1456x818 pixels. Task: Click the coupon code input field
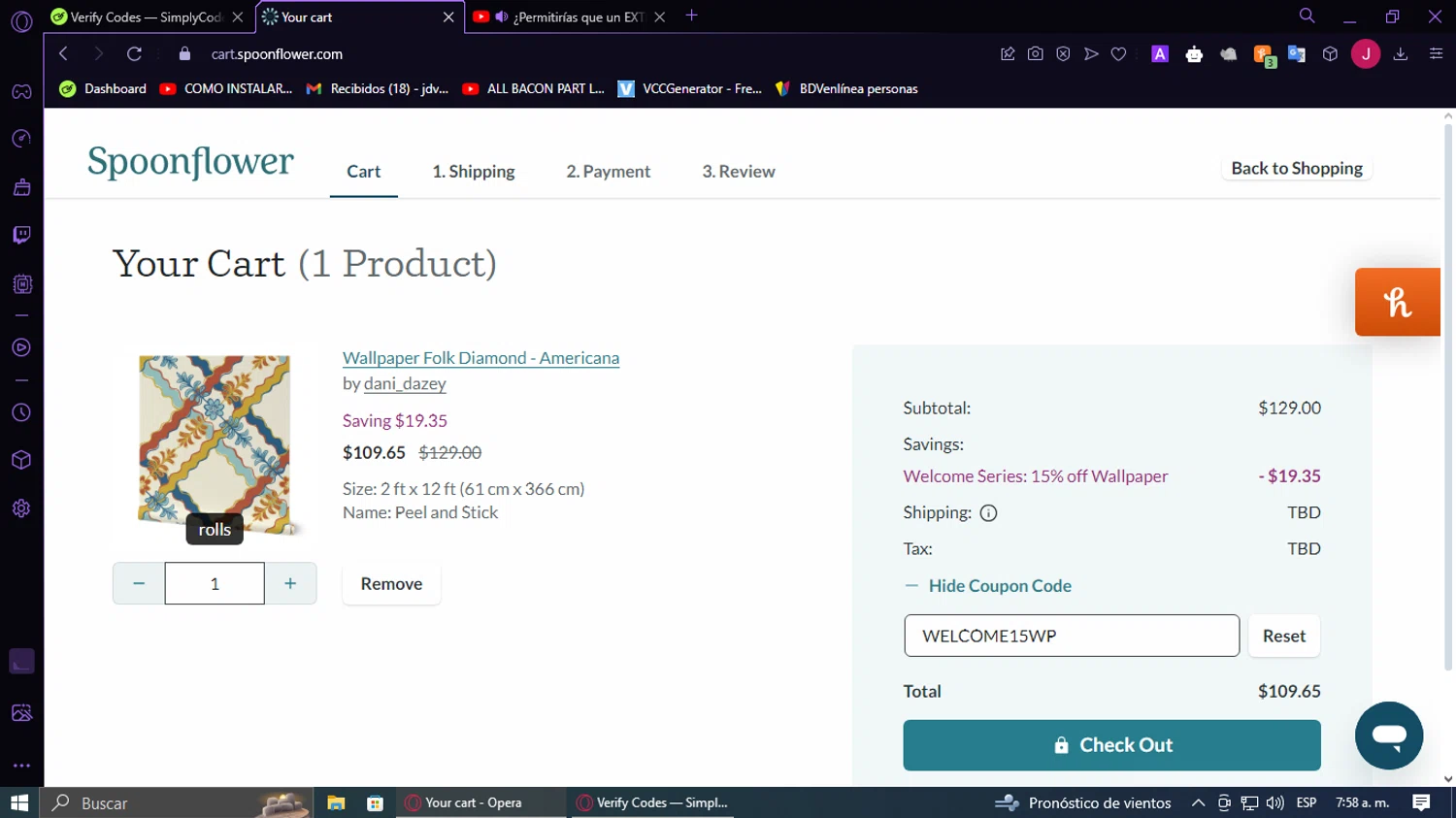pos(1072,636)
